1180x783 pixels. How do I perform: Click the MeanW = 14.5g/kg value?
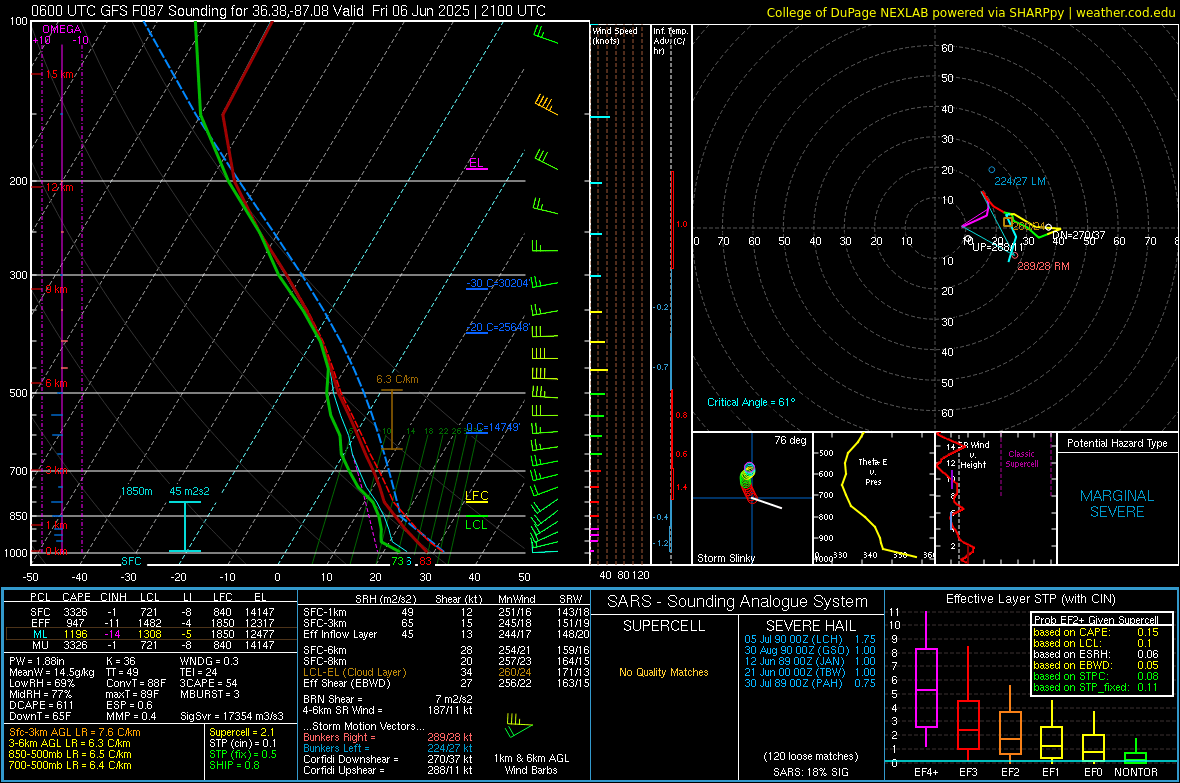(x=52, y=672)
